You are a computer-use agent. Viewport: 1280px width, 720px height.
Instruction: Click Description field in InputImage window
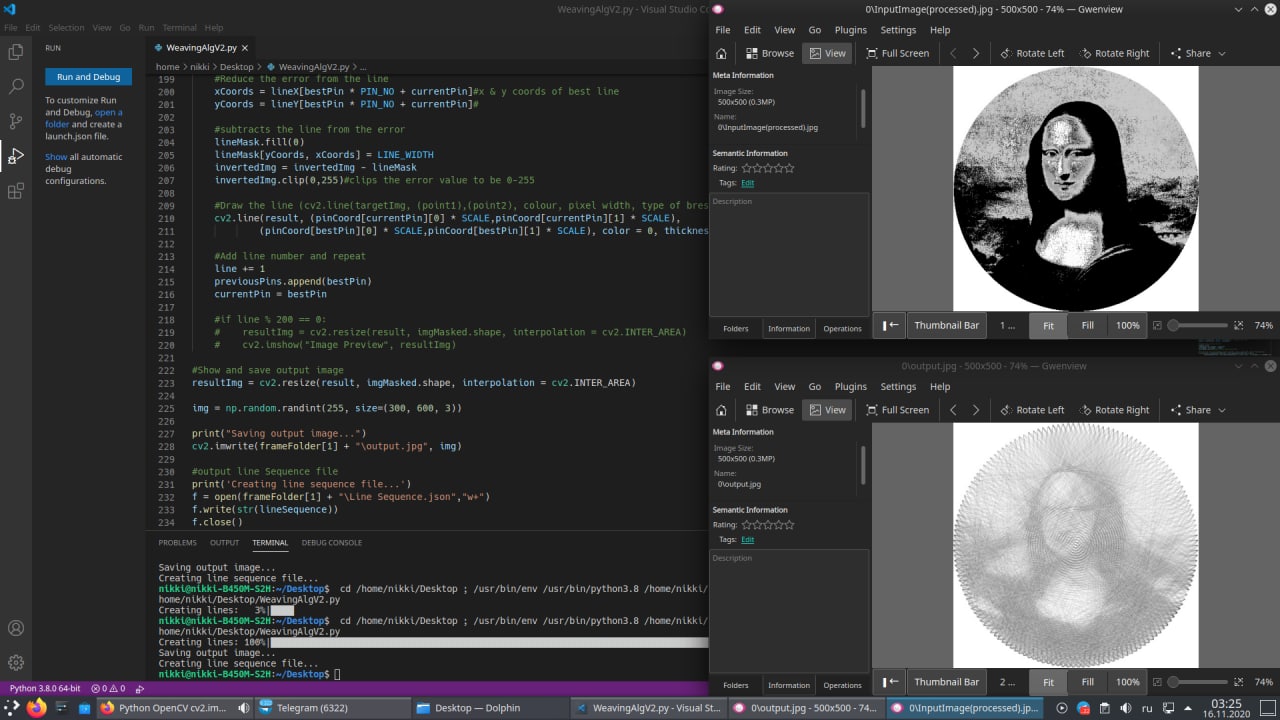[789, 253]
